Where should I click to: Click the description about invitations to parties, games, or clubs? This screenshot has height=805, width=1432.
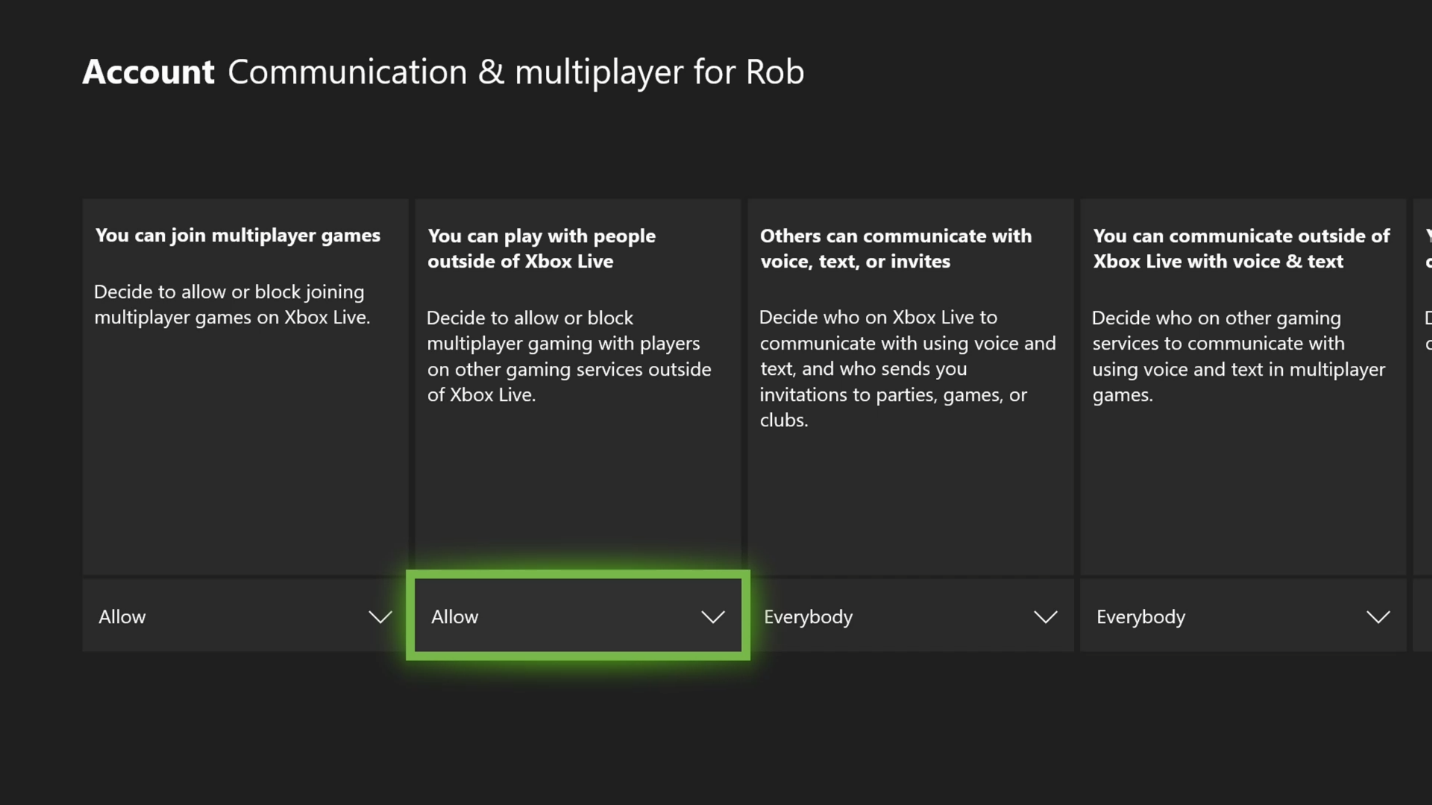pos(906,368)
